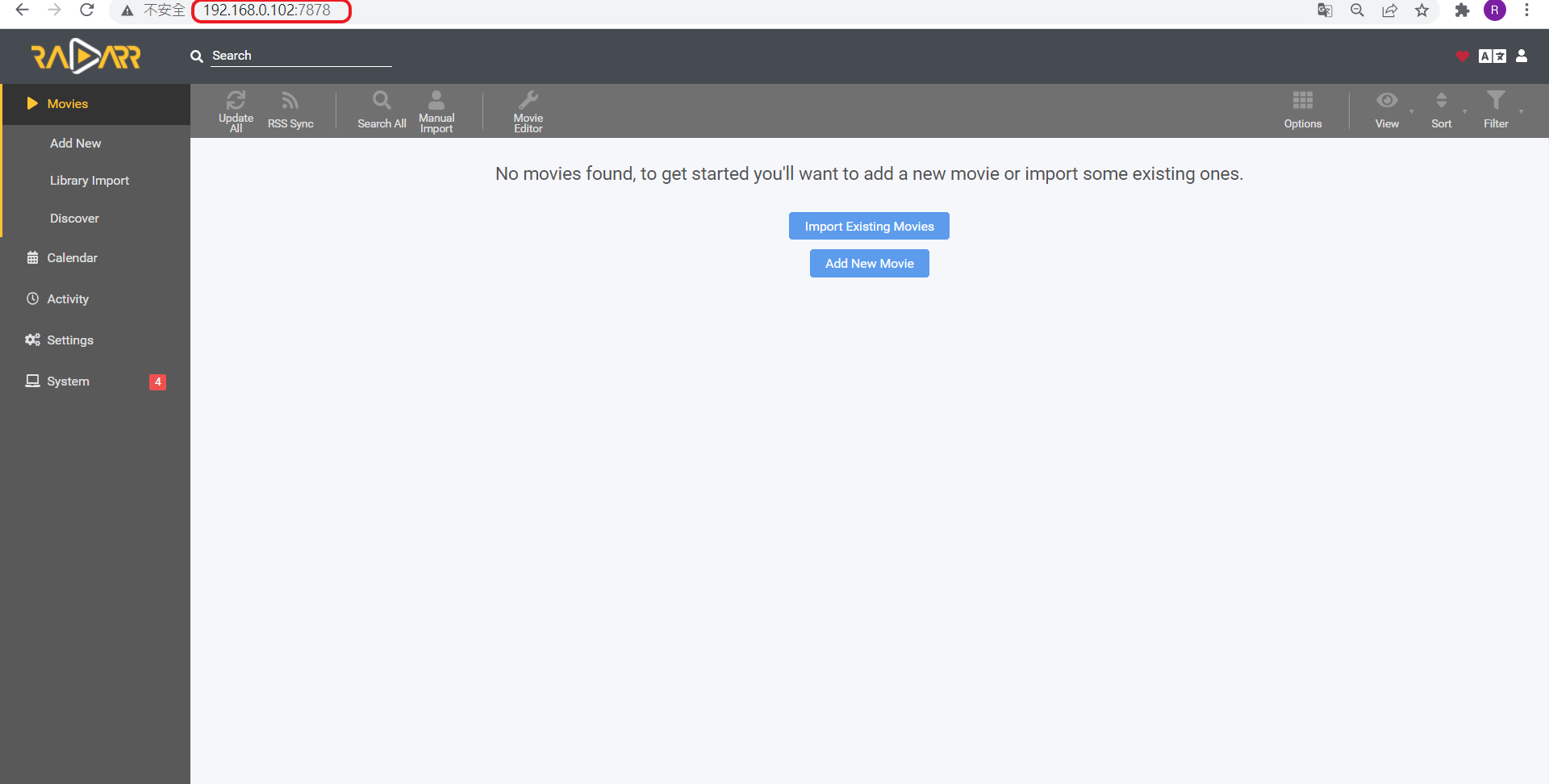Click the Update All toolbar icon

236,111
